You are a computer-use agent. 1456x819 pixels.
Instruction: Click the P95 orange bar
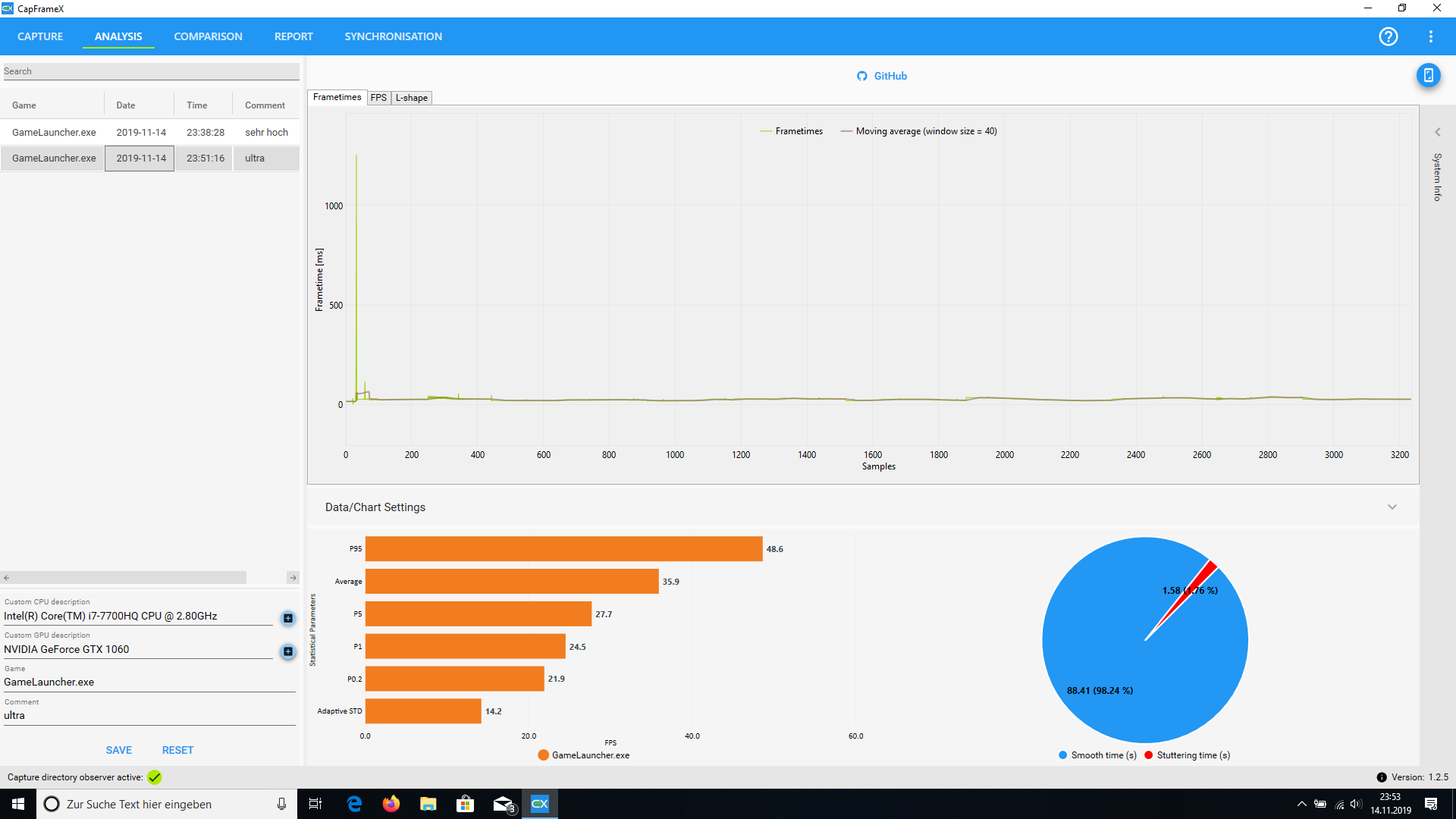[563, 549]
